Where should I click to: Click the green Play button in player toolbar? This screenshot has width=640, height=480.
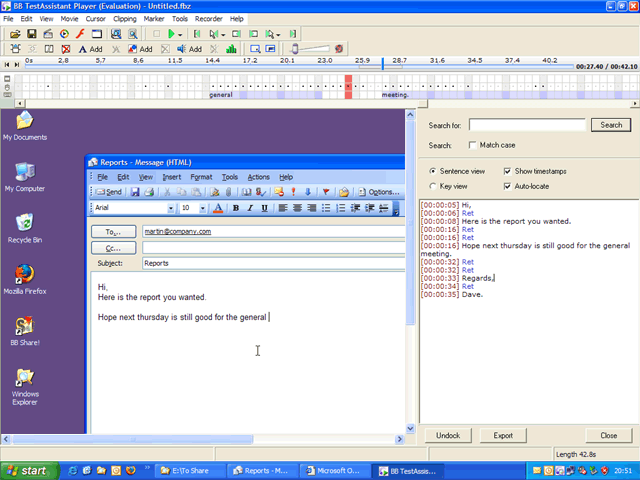point(171,34)
